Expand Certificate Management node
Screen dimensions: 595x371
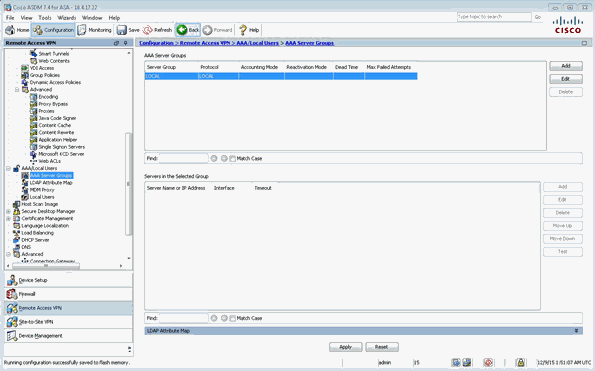[x=8, y=219]
